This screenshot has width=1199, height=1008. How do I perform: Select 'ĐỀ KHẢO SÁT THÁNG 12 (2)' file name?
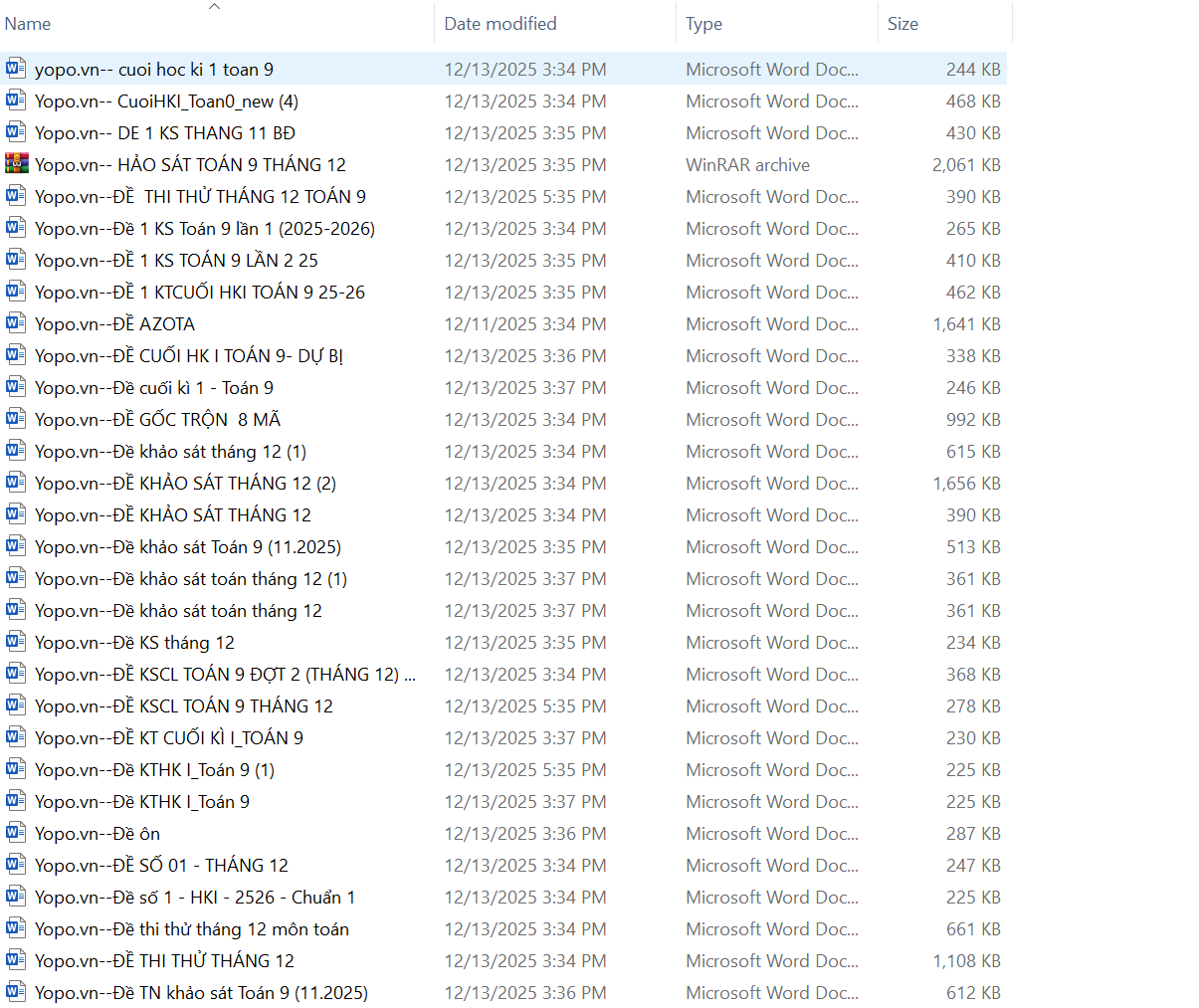tap(185, 484)
